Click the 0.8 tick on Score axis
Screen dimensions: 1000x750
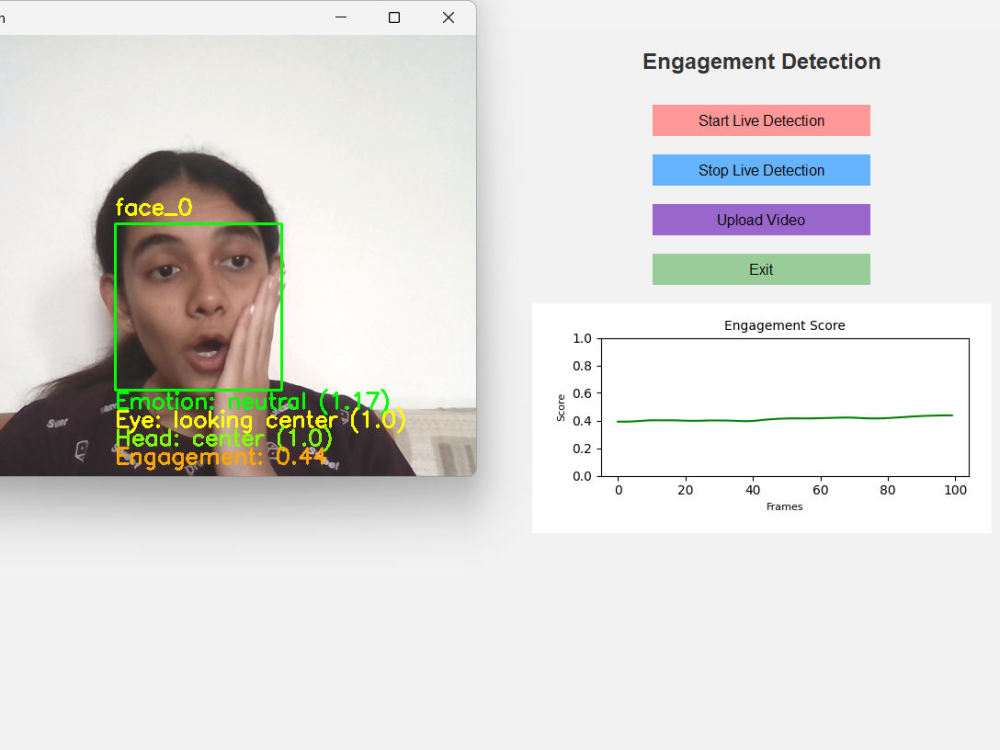pos(582,365)
